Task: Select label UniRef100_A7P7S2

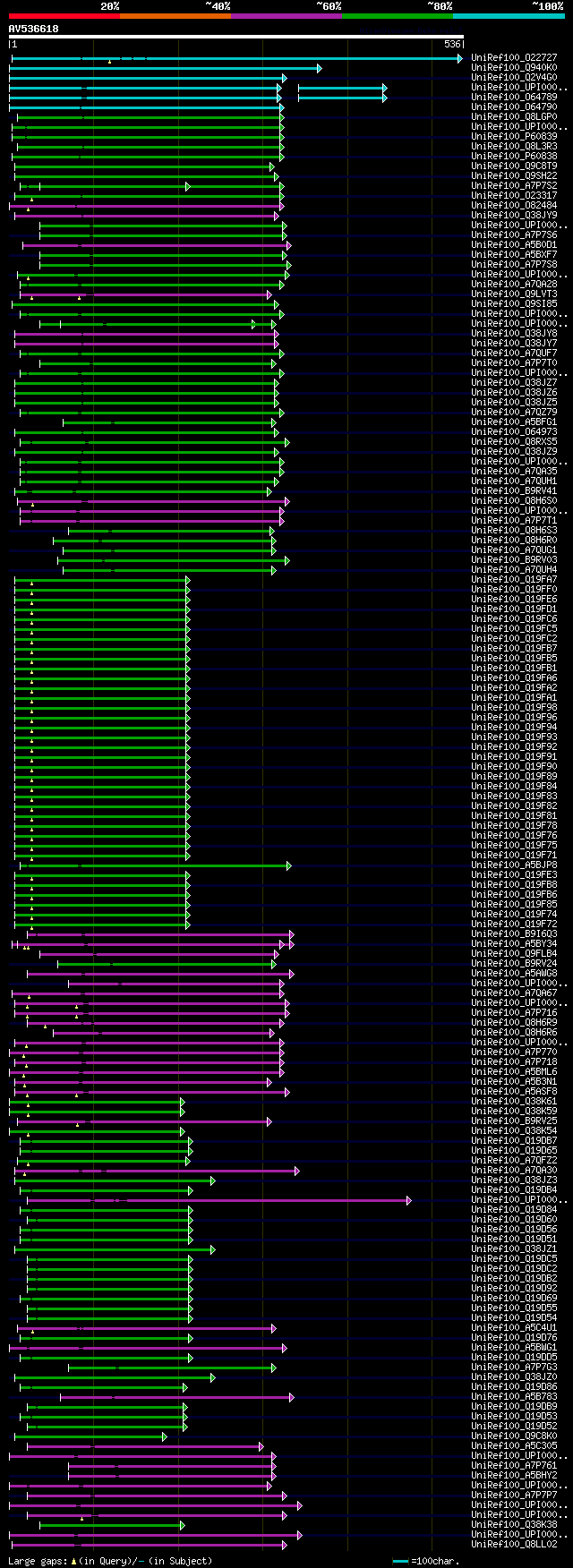Action: 514,186
